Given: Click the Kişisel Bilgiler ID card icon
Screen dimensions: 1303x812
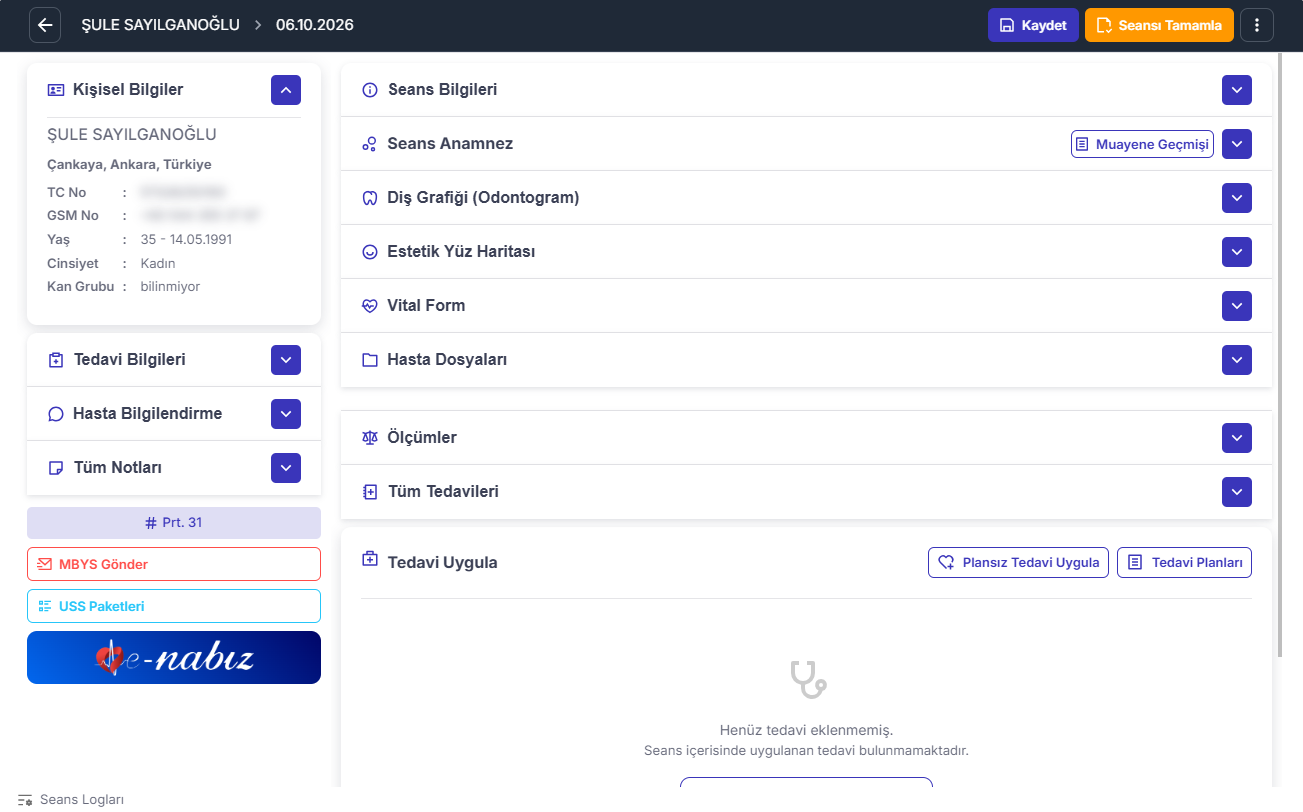Looking at the screenshot, I should click(56, 90).
